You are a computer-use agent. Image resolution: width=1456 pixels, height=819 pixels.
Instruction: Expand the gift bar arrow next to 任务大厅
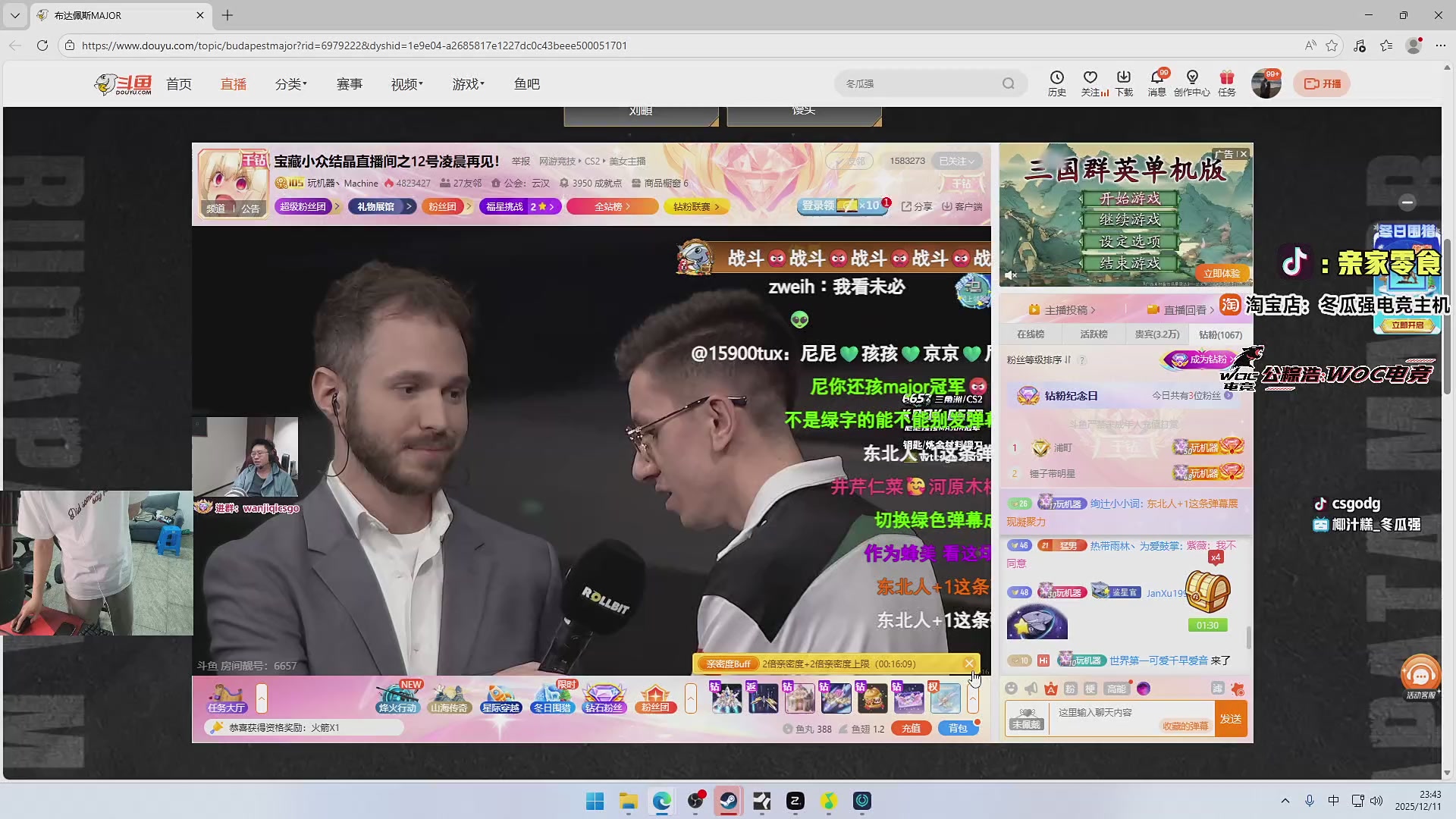pos(261,698)
